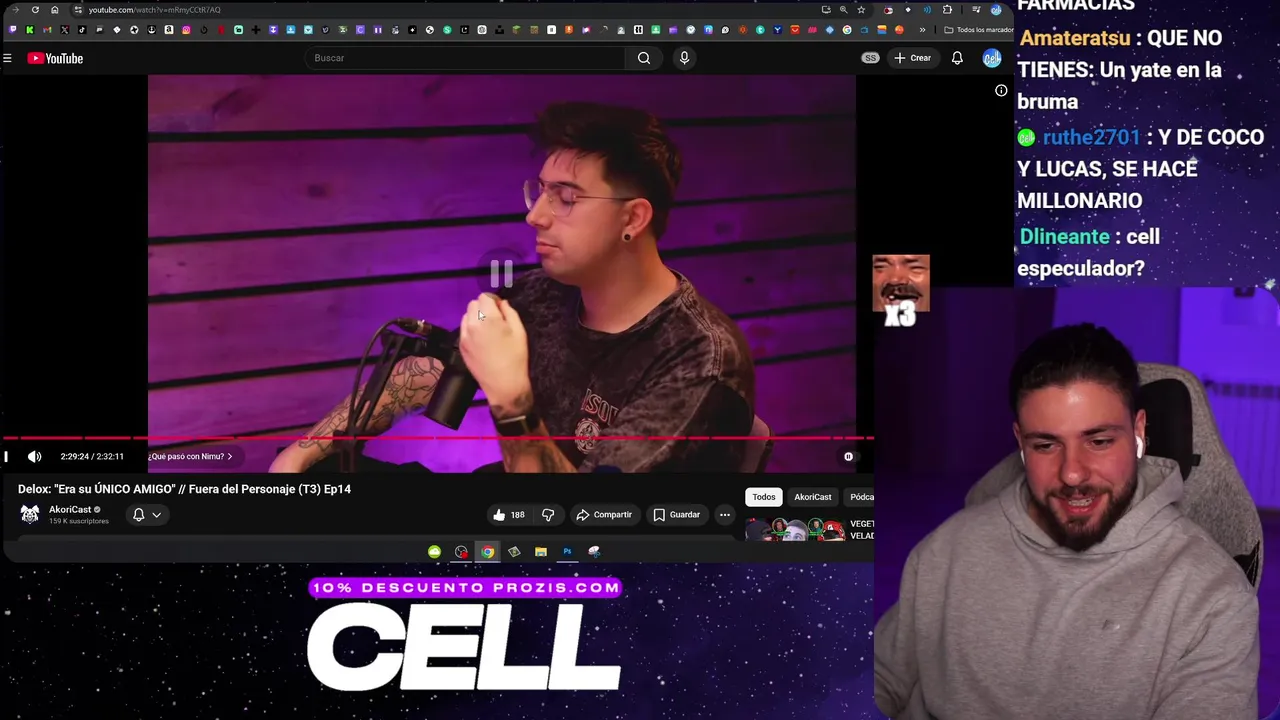Like the video (188 likes)

click(509, 515)
